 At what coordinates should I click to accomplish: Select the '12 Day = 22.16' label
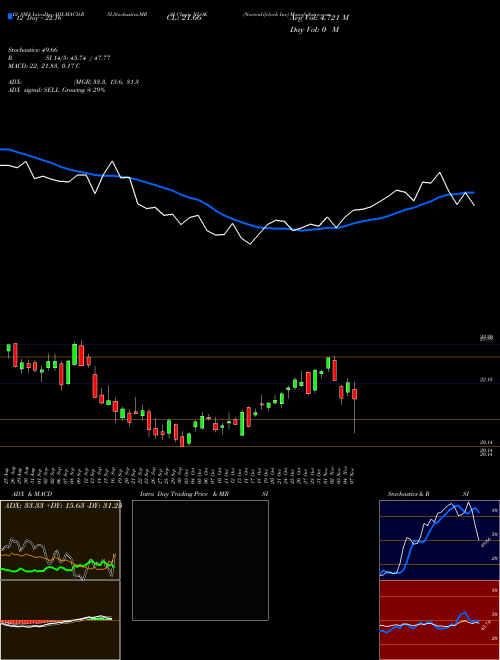tap(37, 18)
